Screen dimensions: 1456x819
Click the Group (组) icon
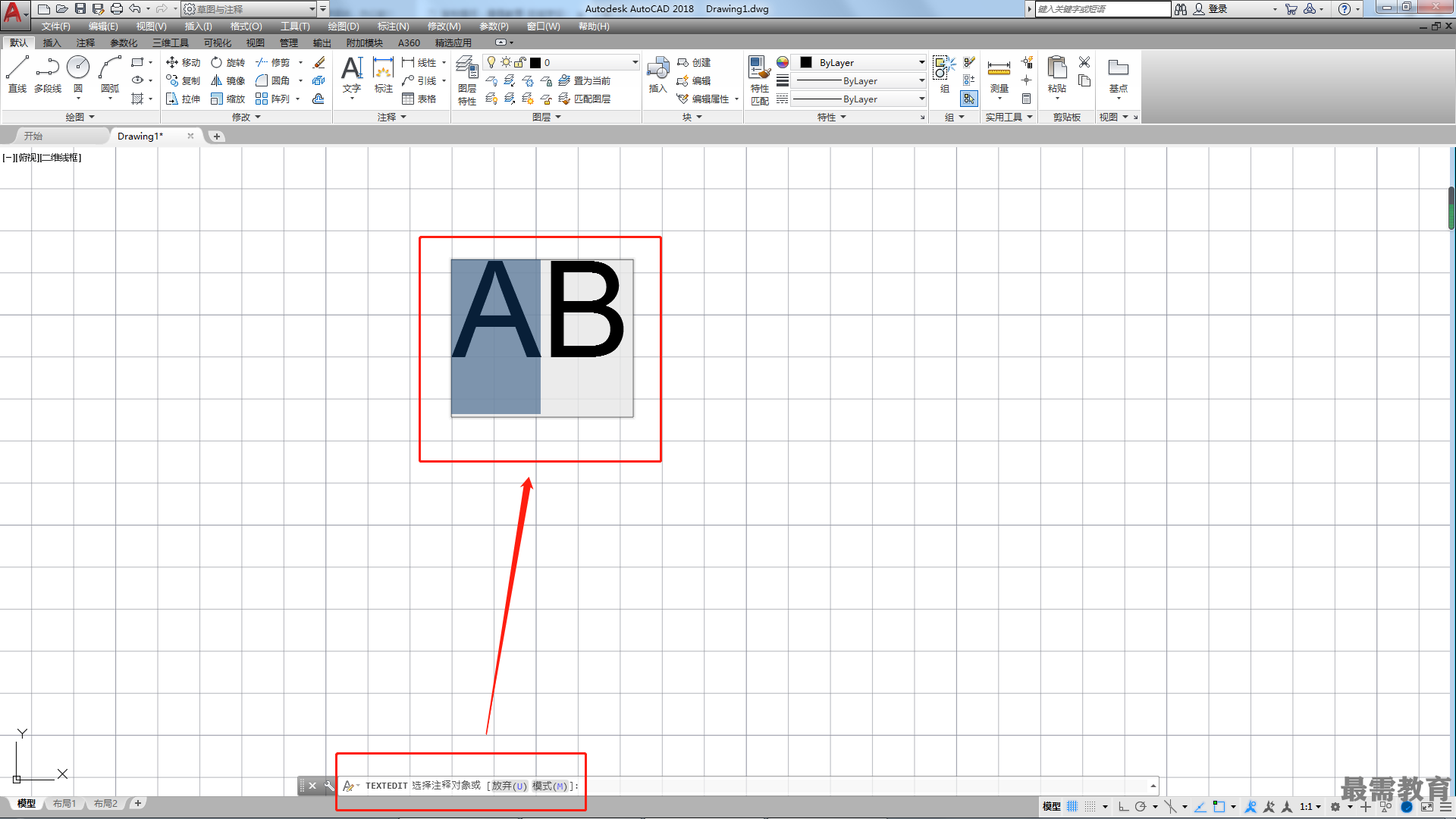[x=944, y=74]
